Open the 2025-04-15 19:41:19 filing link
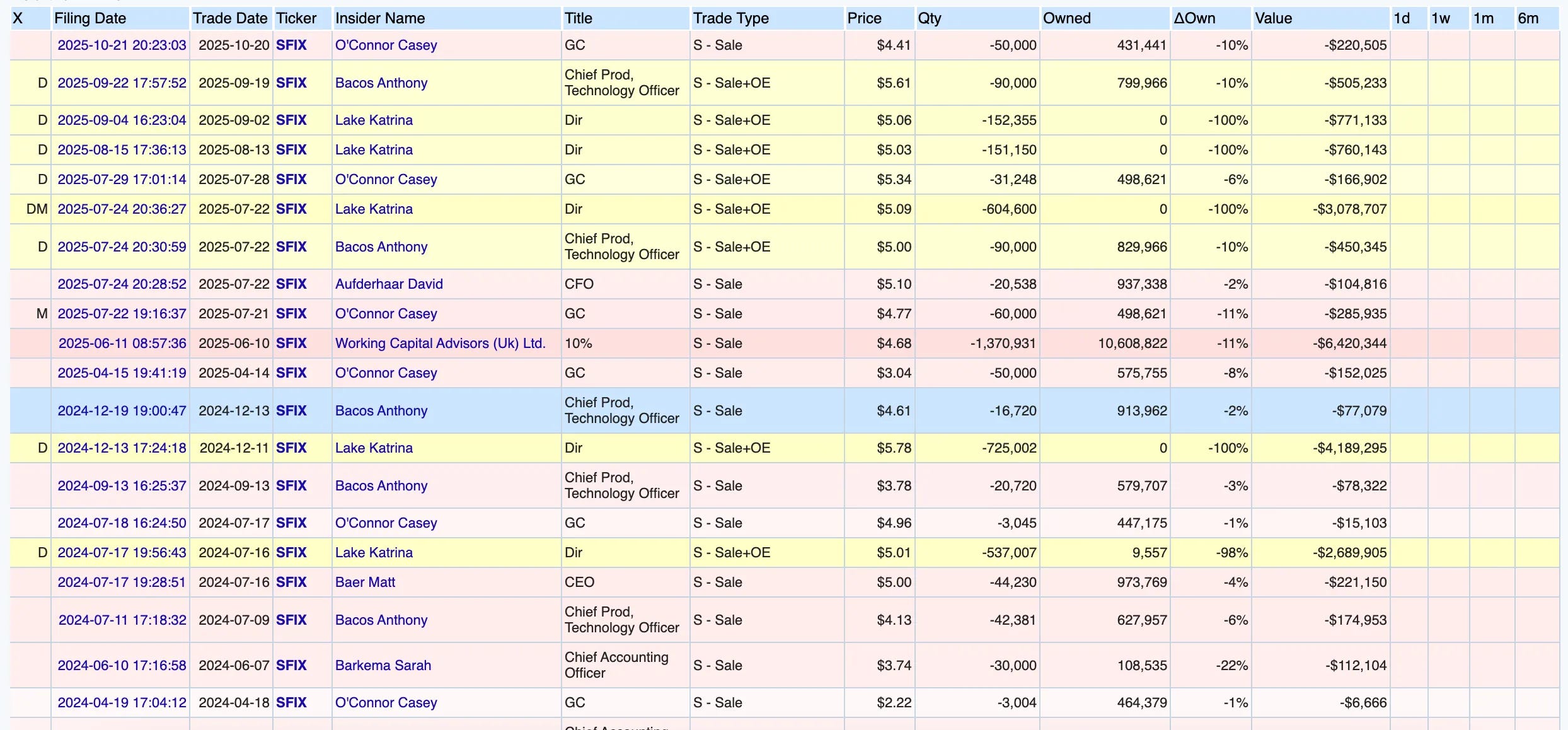1568x730 pixels. 122,373
